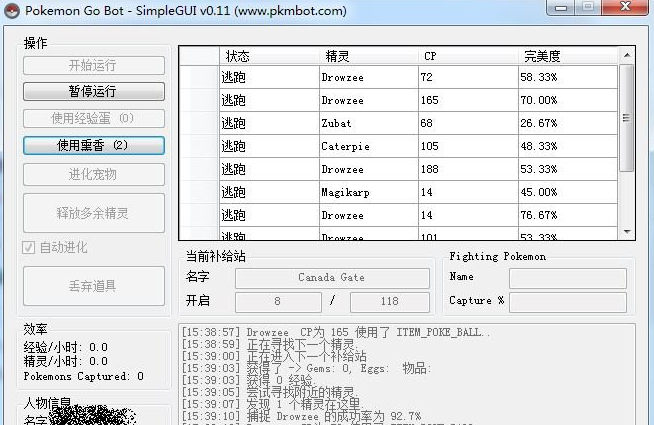Click the Canada Gate name field

pyautogui.click(x=332, y=278)
